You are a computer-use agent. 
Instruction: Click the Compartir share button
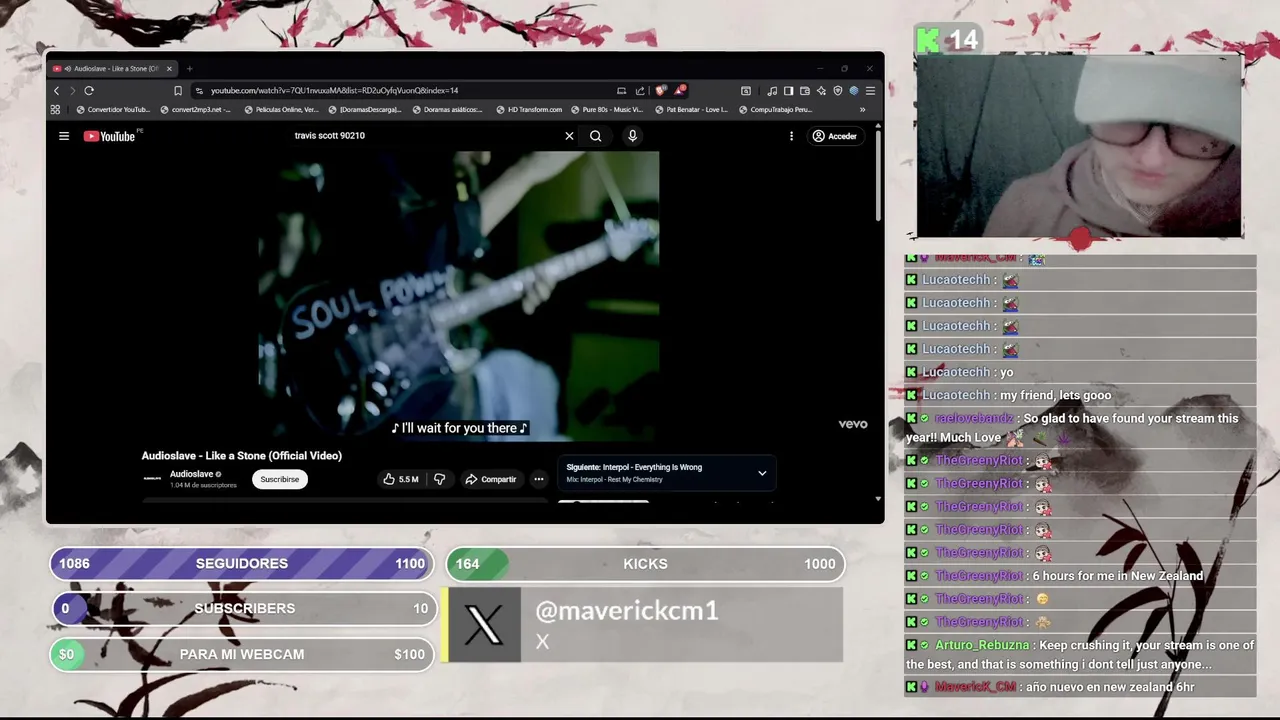click(490, 479)
